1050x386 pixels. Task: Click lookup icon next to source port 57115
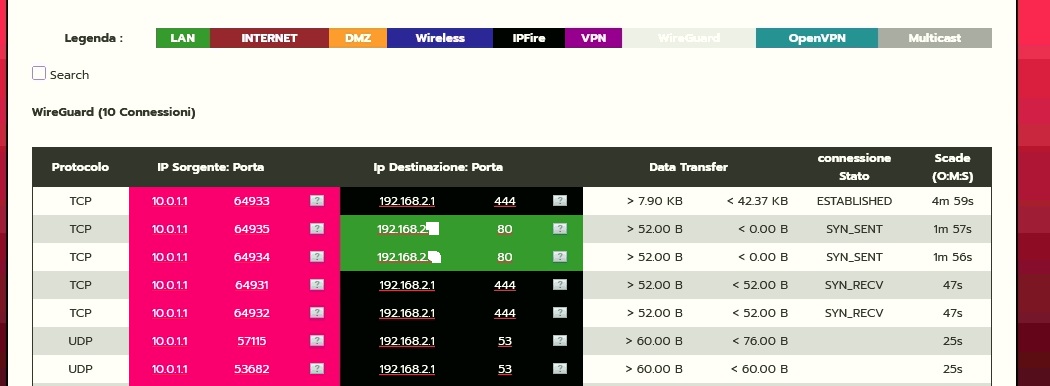317,341
